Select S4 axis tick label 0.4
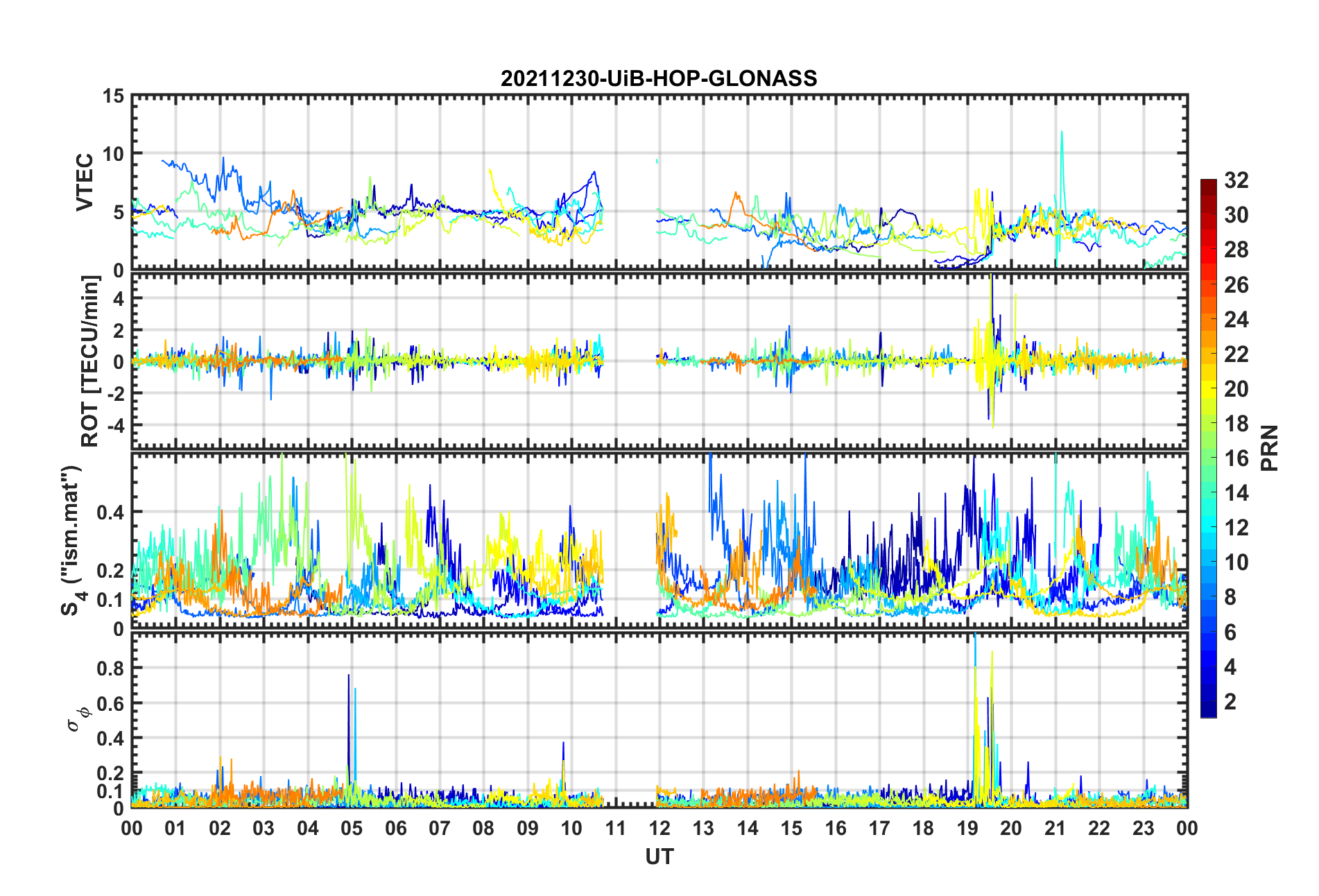This screenshot has width=1319, height=896. [110, 512]
